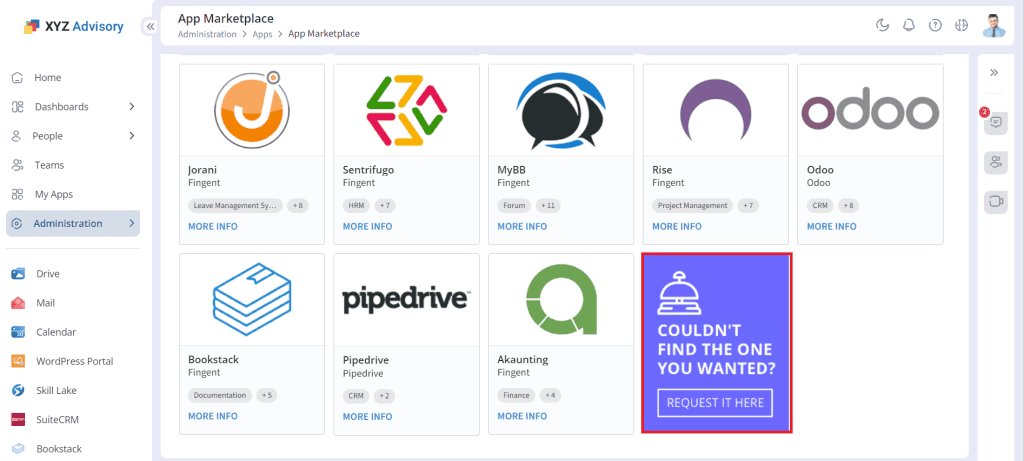Open the Mail app icon
The height and width of the screenshot is (461, 1024).
(x=18, y=303)
